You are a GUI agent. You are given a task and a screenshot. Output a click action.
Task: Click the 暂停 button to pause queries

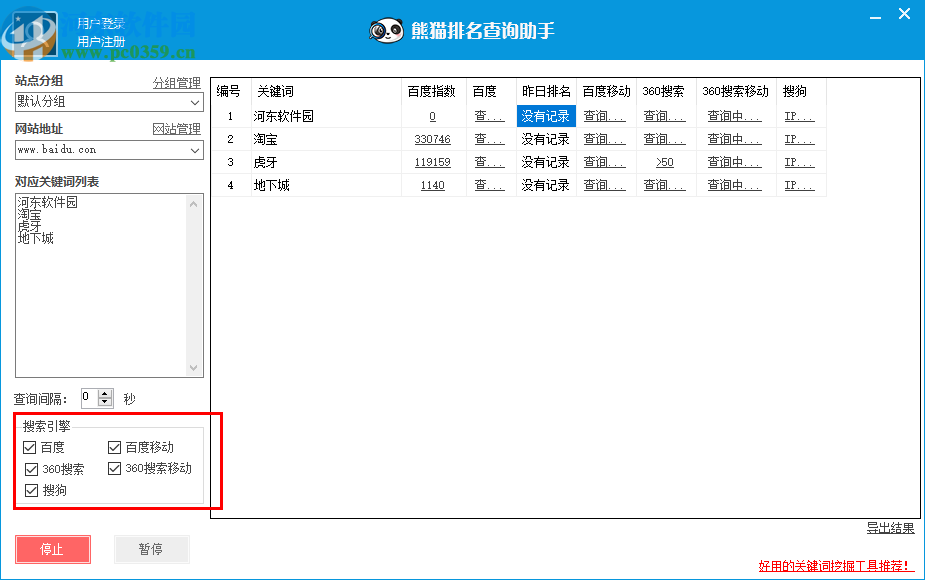(x=151, y=549)
